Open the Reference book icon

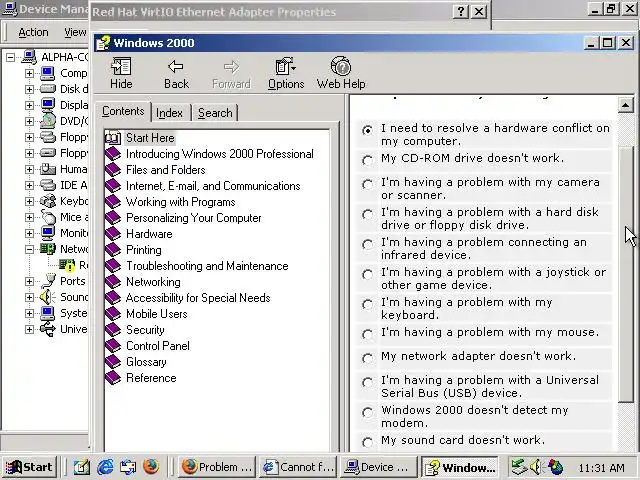[113, 378]
